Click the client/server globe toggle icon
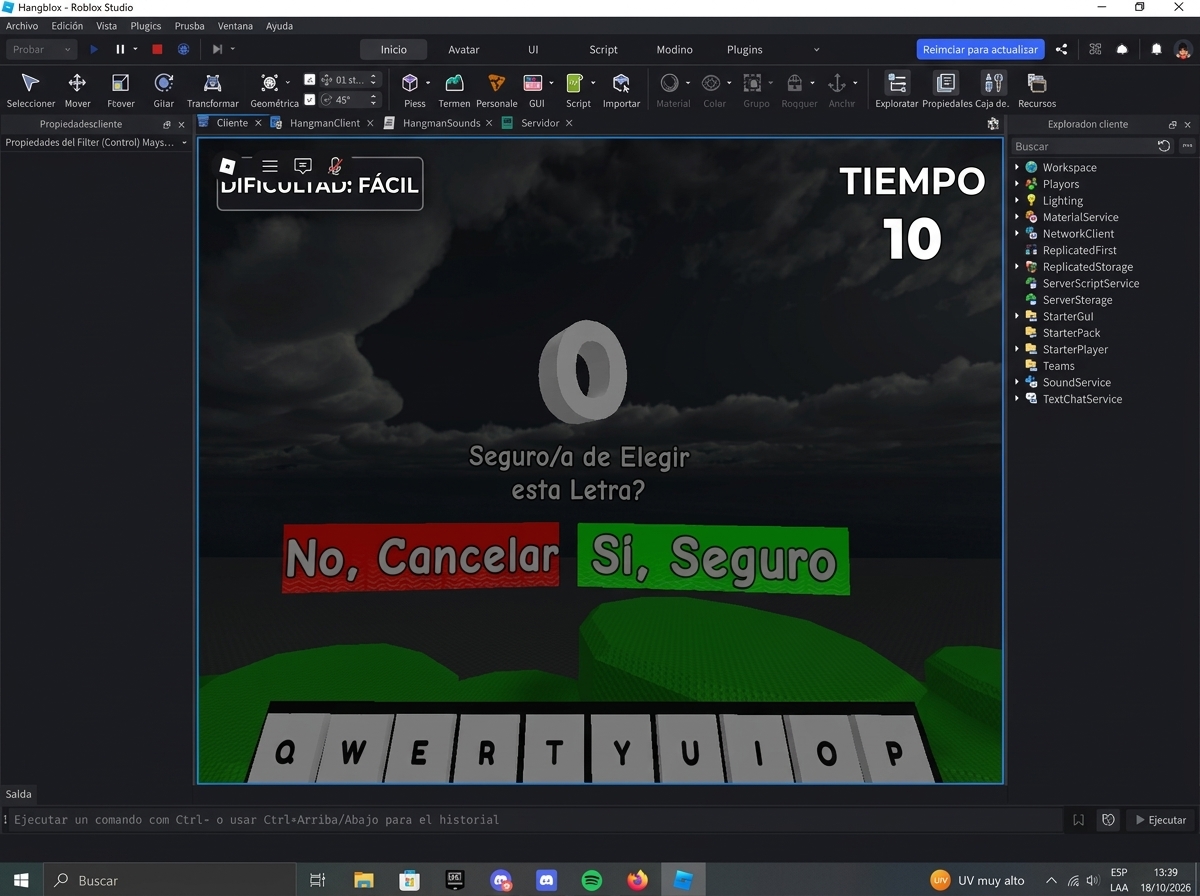 [183, 49]
